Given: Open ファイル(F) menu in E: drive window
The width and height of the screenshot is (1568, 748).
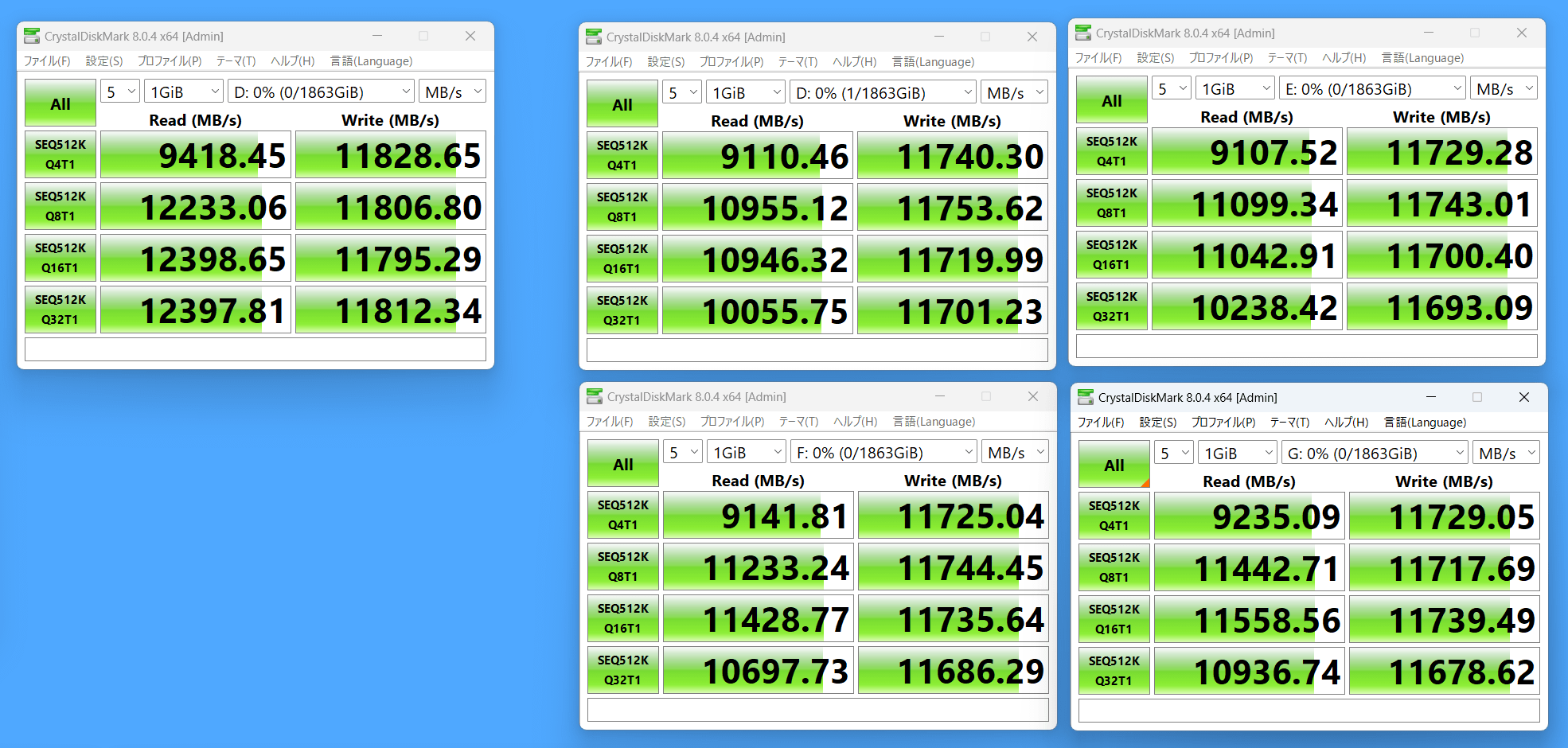Looking at the screenshot, I should pyautogui.click(x=1098, y=57).
